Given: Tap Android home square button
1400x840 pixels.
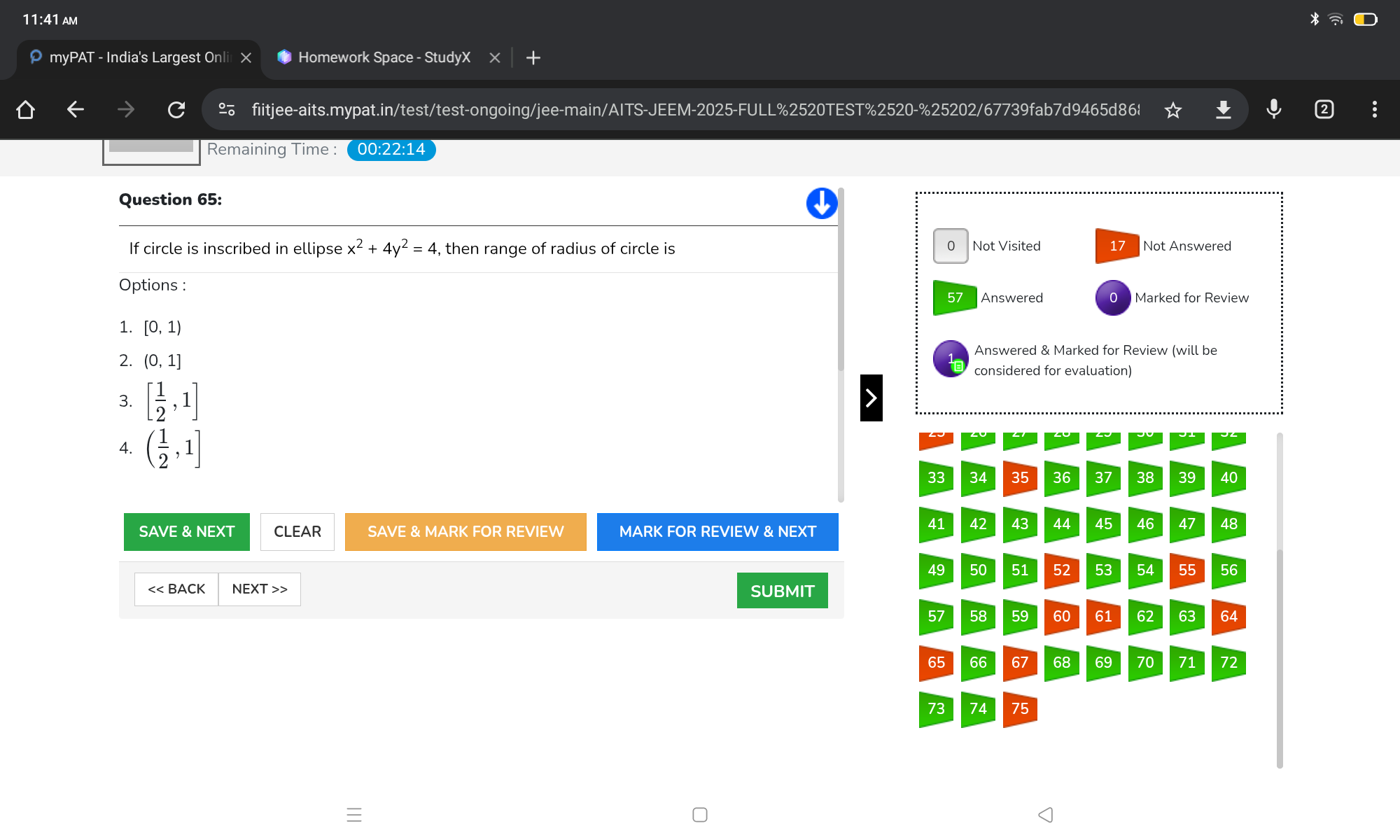Looking at the screenshot, I should point(700,815).
